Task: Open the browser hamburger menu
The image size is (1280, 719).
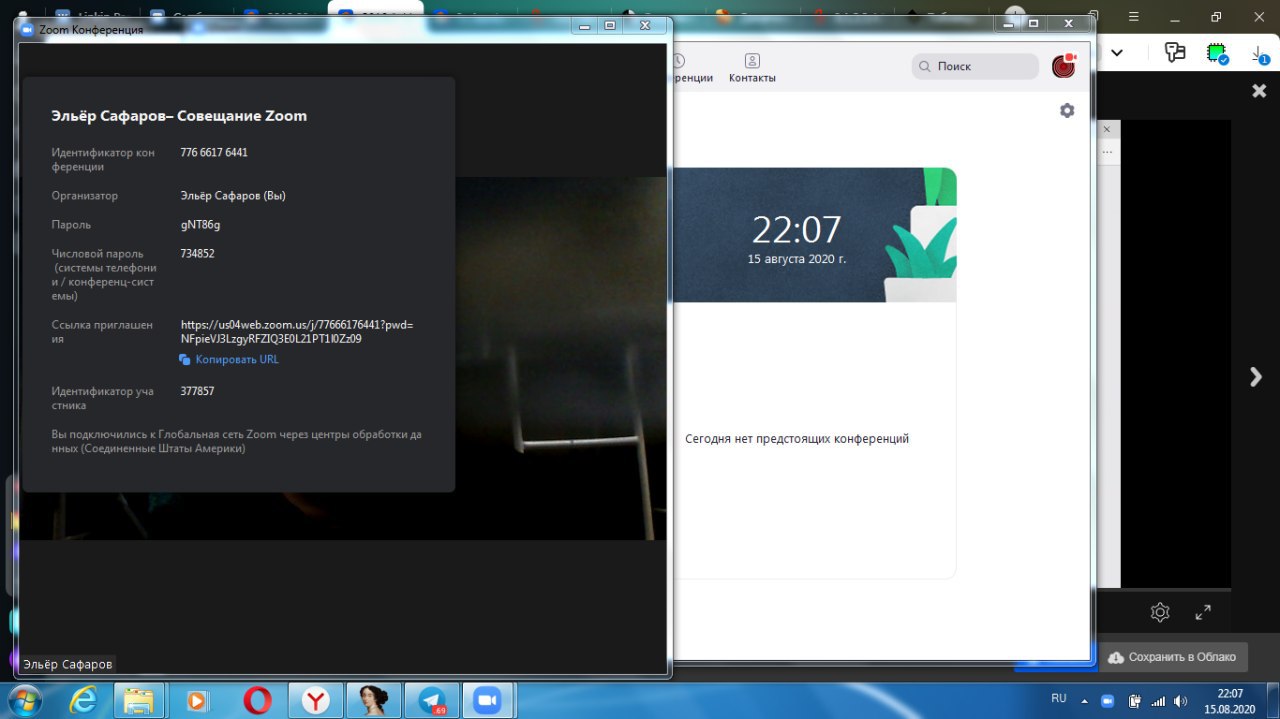Action: 1134,17
